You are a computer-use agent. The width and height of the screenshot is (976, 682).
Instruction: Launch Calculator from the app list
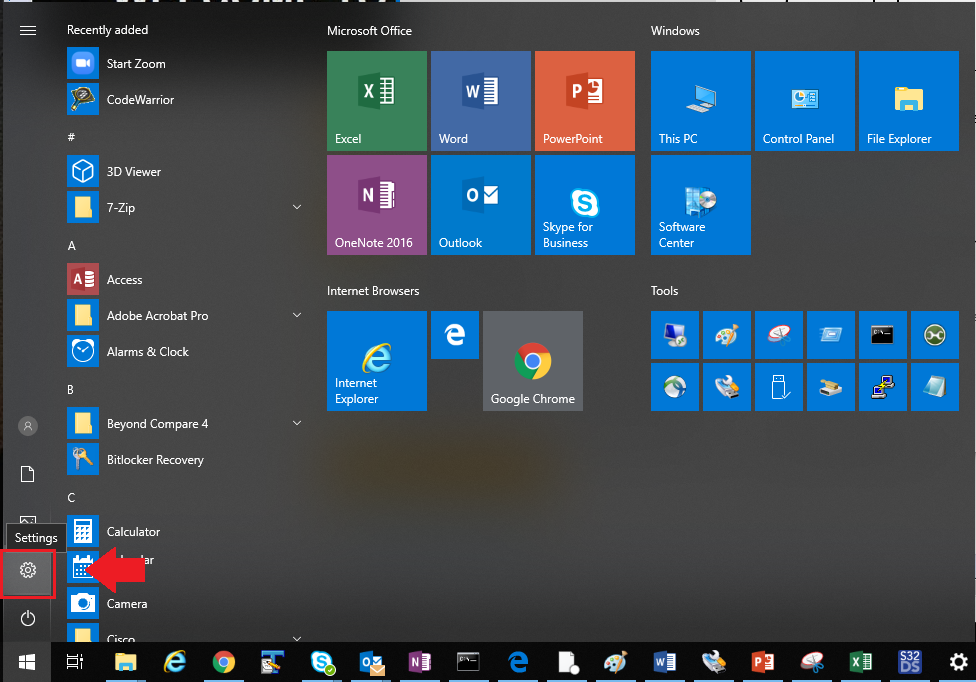(x=185, y=531)
